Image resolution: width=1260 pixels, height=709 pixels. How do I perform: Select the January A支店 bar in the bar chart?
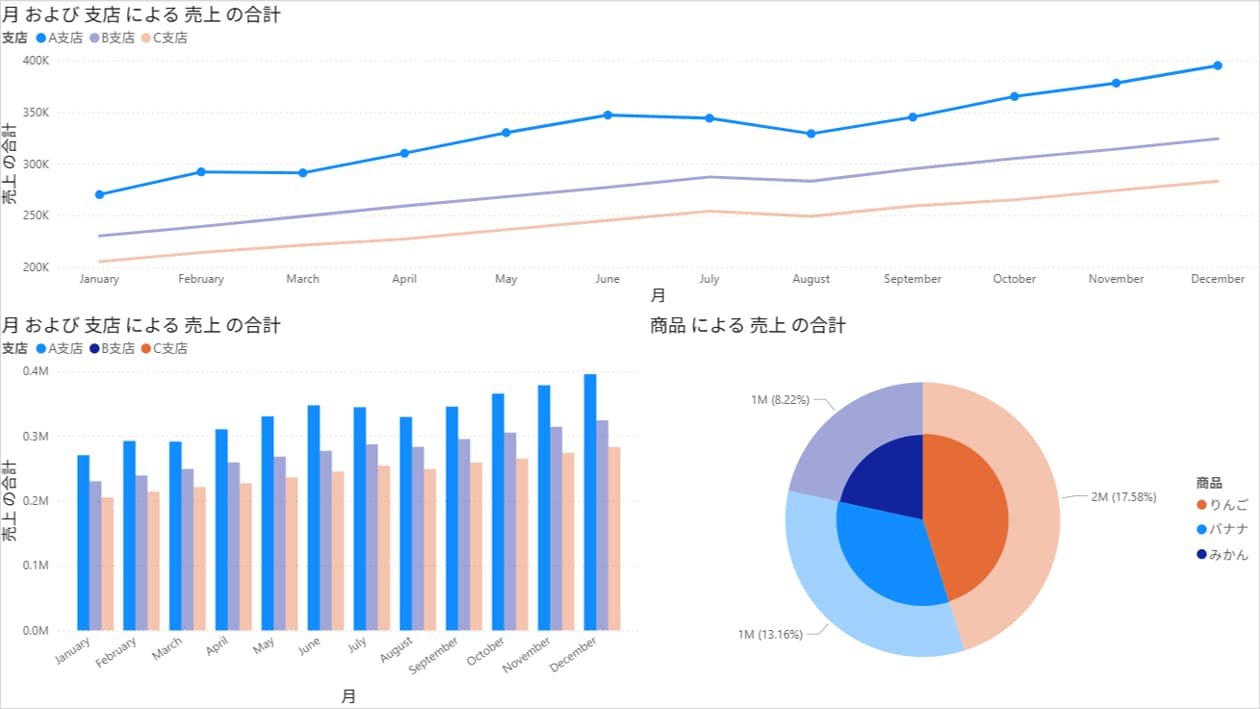[x=83, y=542]
